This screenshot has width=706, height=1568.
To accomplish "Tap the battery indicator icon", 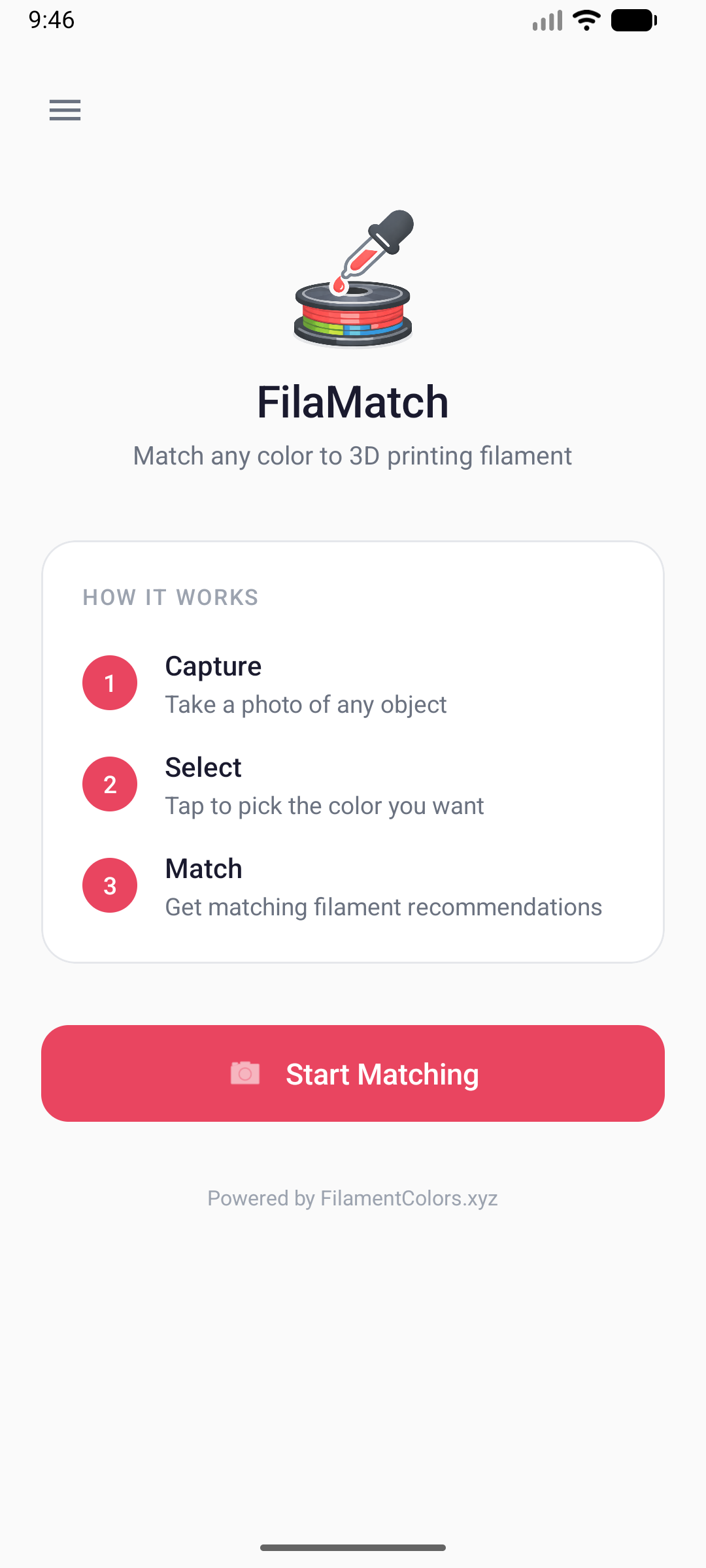I will pos(633,20).
